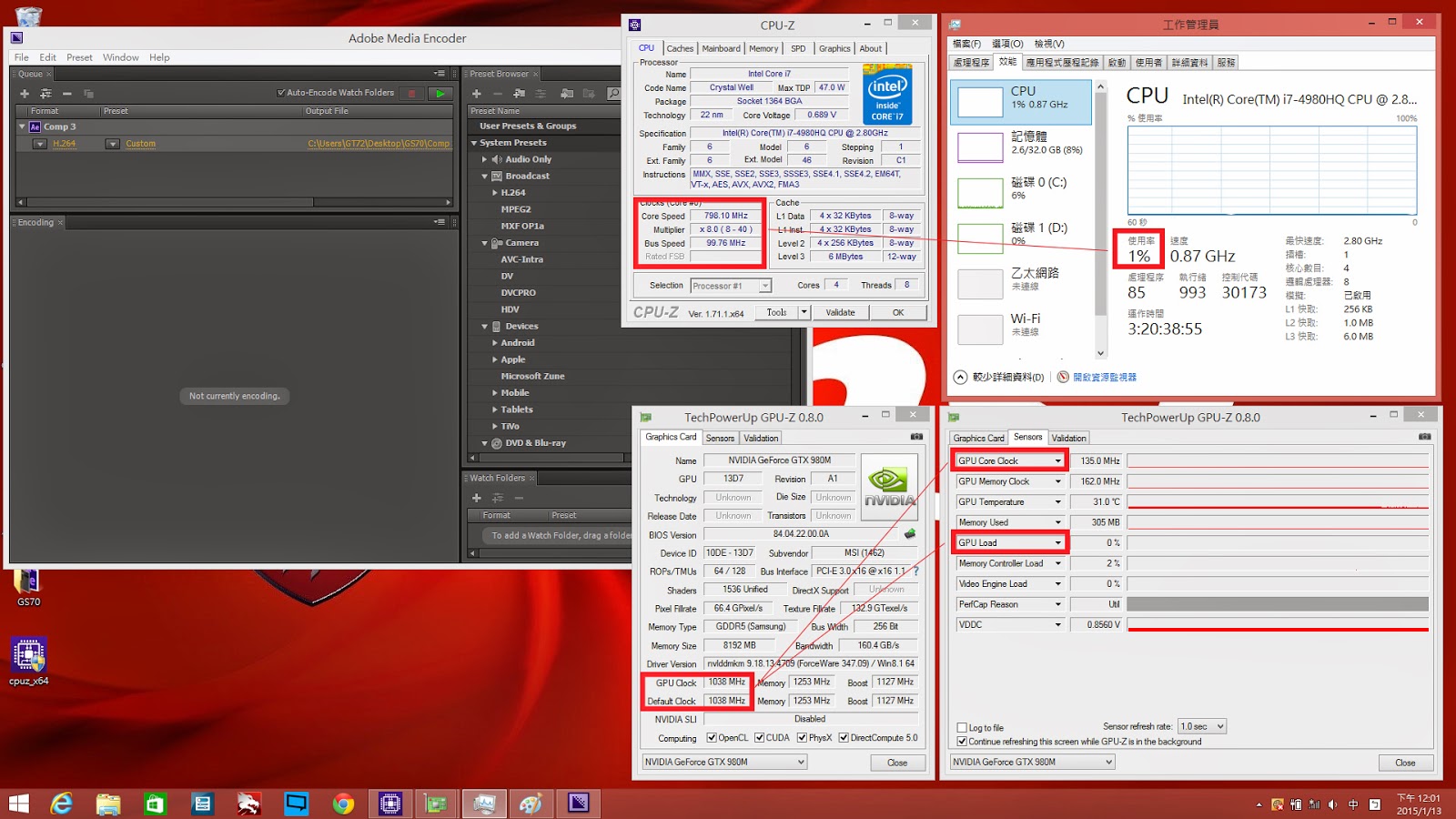This screenshot has height=819, width=1456.
Task: Open Validation tab in GPU-Z Graphics Card window
Action: (x=761, y=439)
